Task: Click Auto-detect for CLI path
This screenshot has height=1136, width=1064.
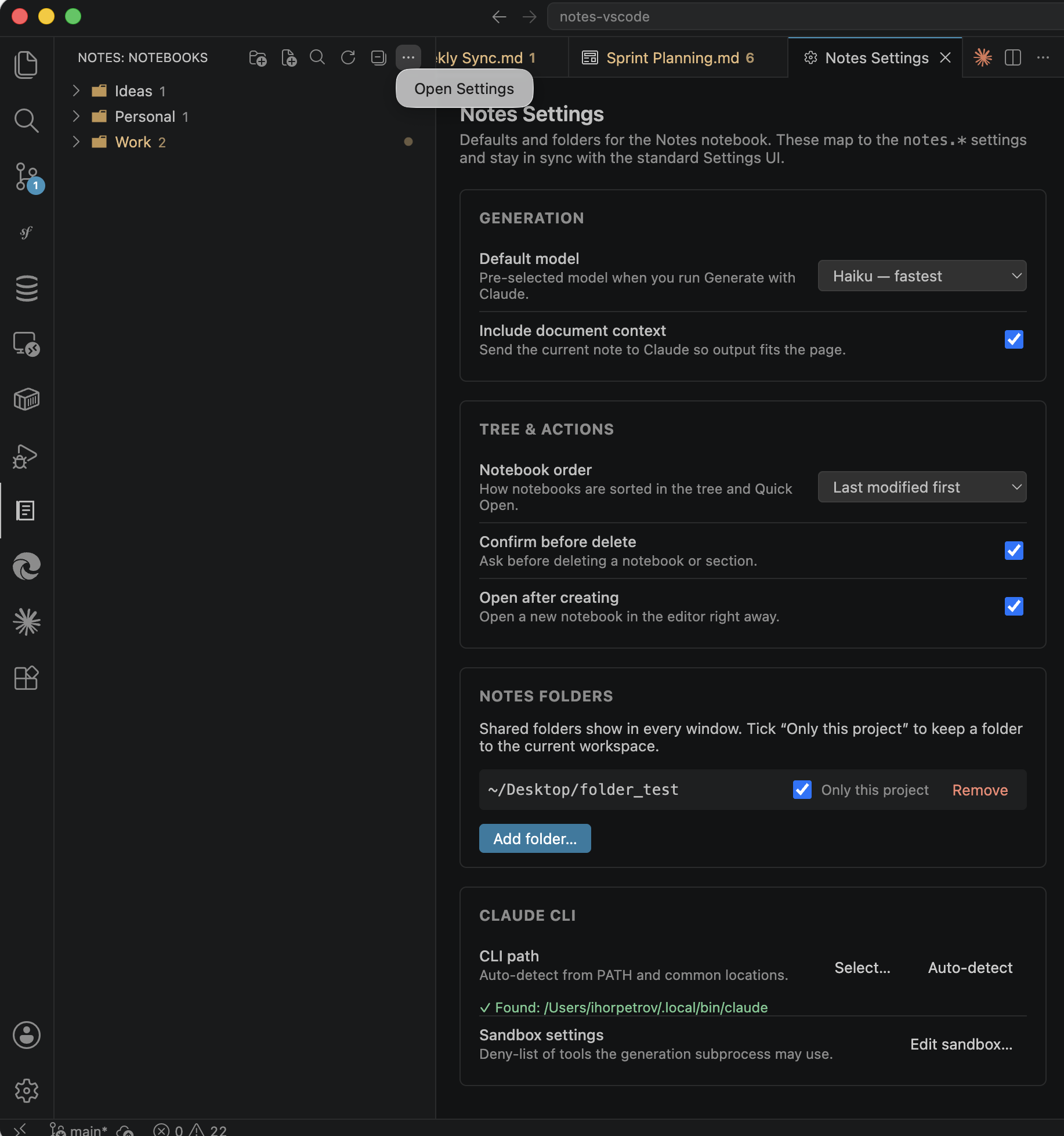Action: (x=970, y=968)
